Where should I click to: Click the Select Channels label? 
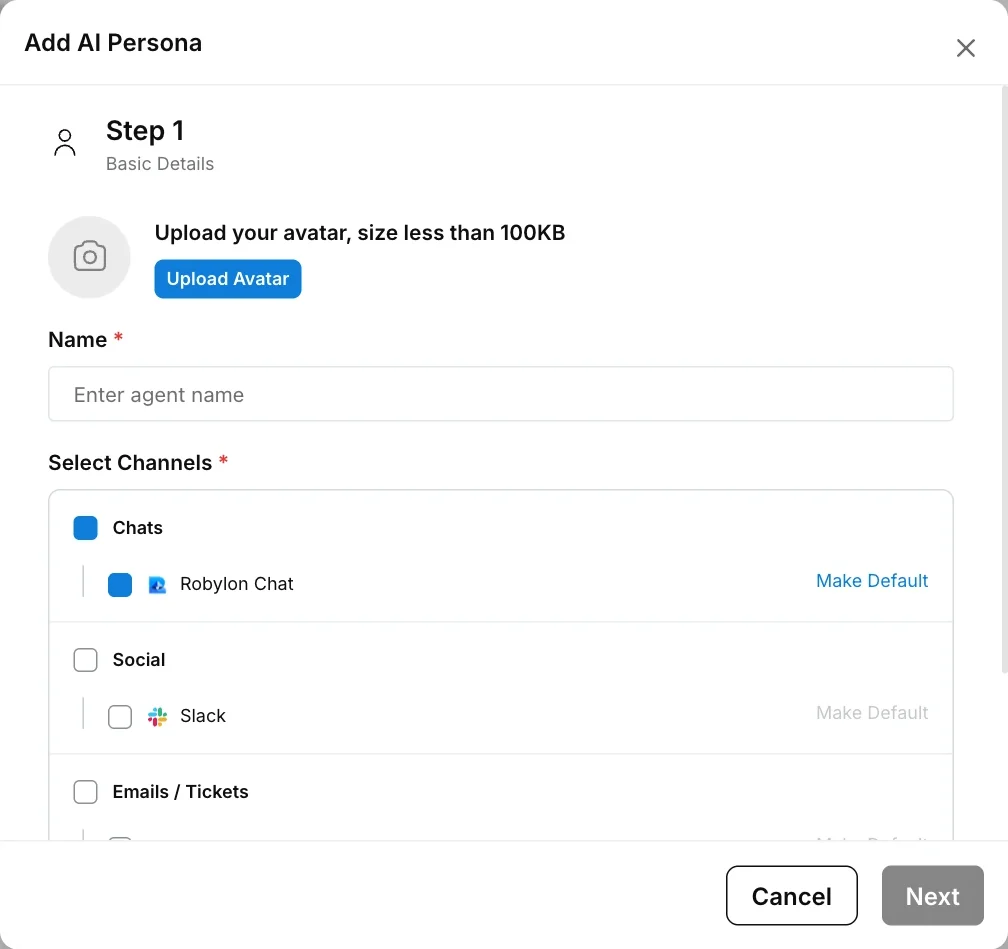pos(130,462)
